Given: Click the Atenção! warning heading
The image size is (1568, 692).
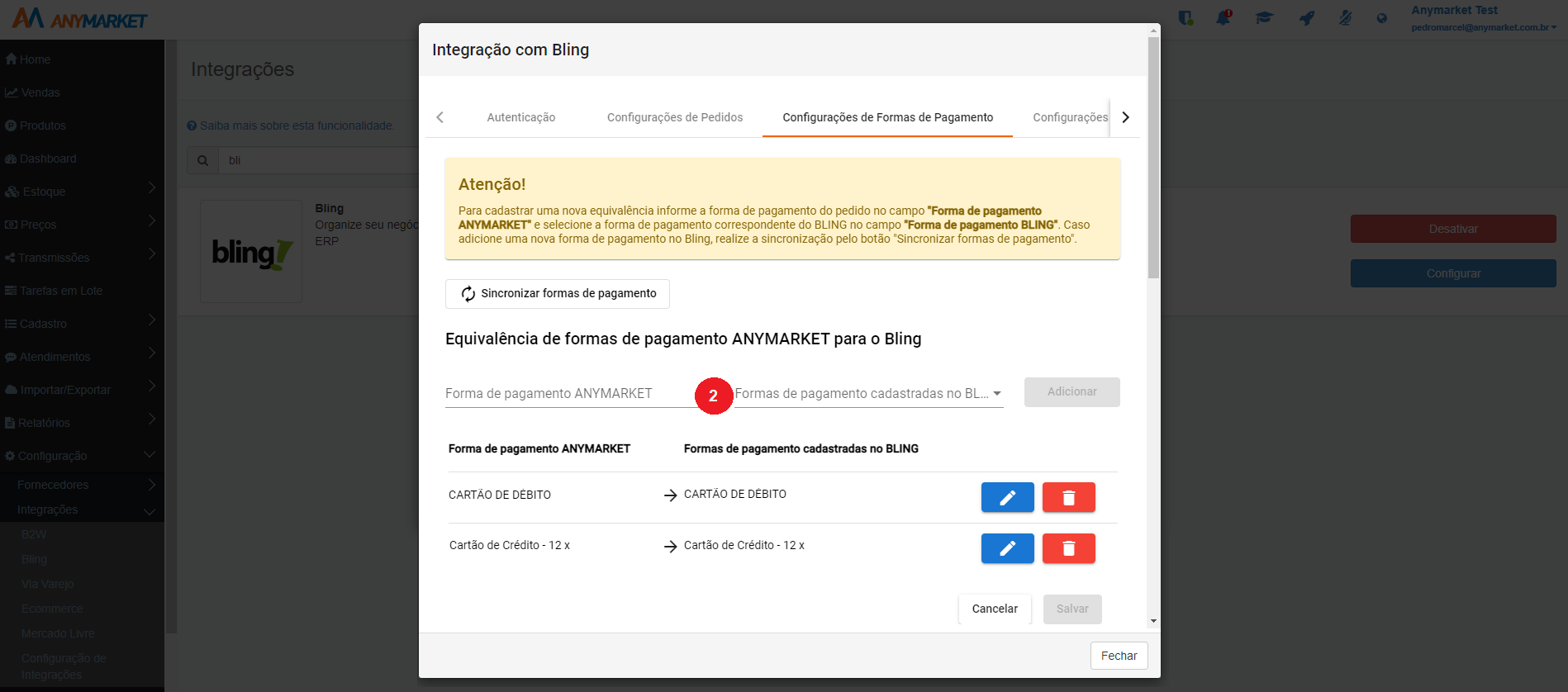Looking at the screenshot, I should (492, 184).
